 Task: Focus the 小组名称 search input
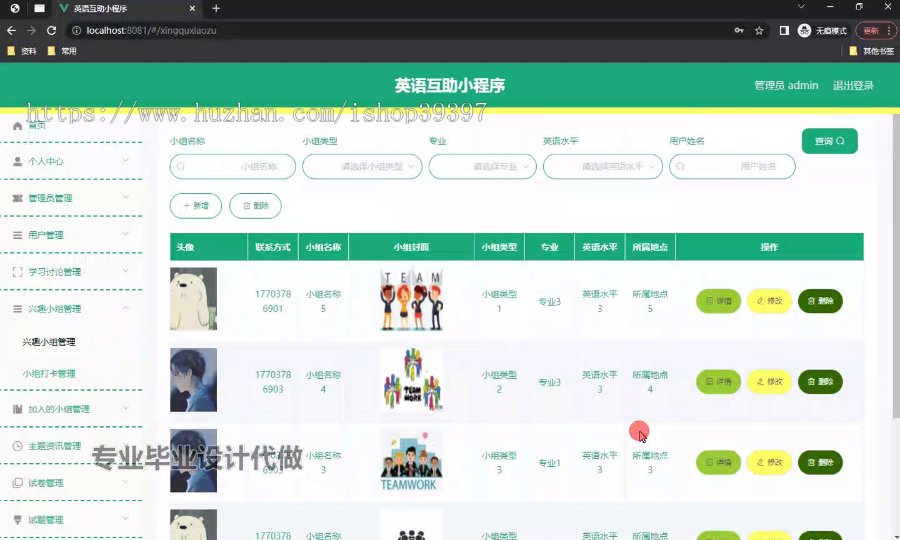pyautogui.click(x=233, y=166)
